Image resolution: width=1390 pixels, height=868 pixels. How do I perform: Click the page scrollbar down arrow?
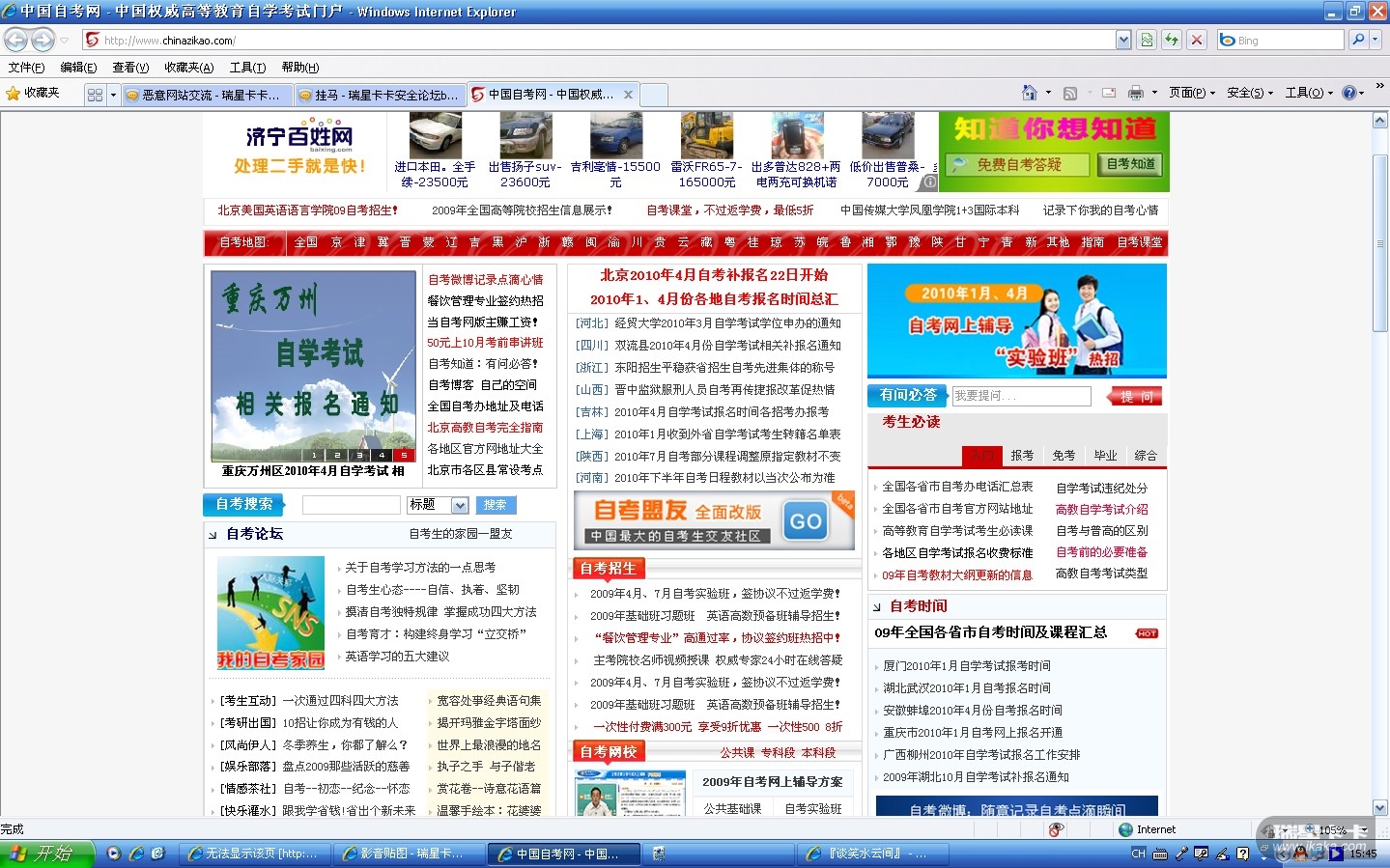point(1380,808)
